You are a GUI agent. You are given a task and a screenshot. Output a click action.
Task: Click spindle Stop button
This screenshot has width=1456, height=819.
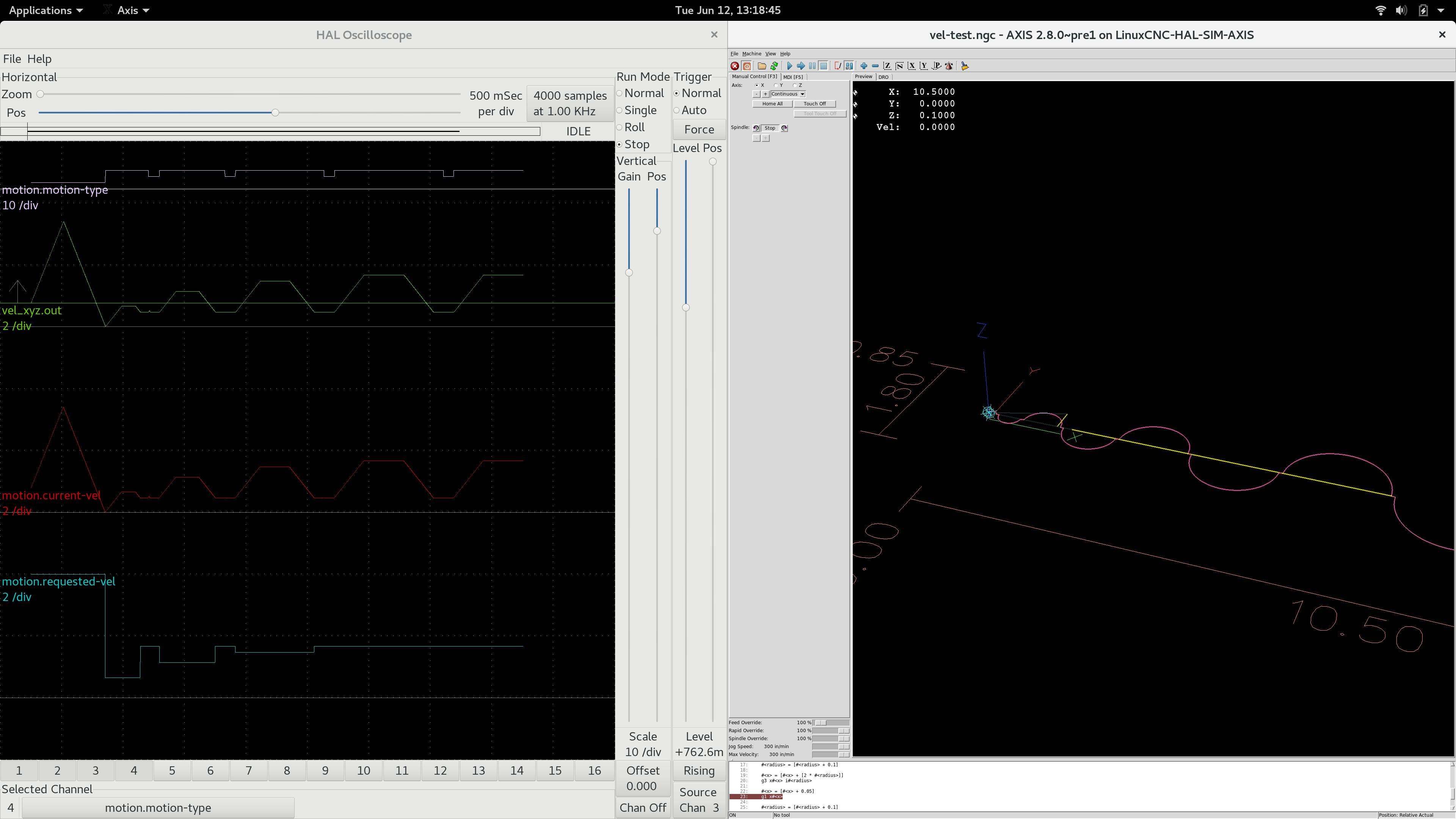coord(770,128)
